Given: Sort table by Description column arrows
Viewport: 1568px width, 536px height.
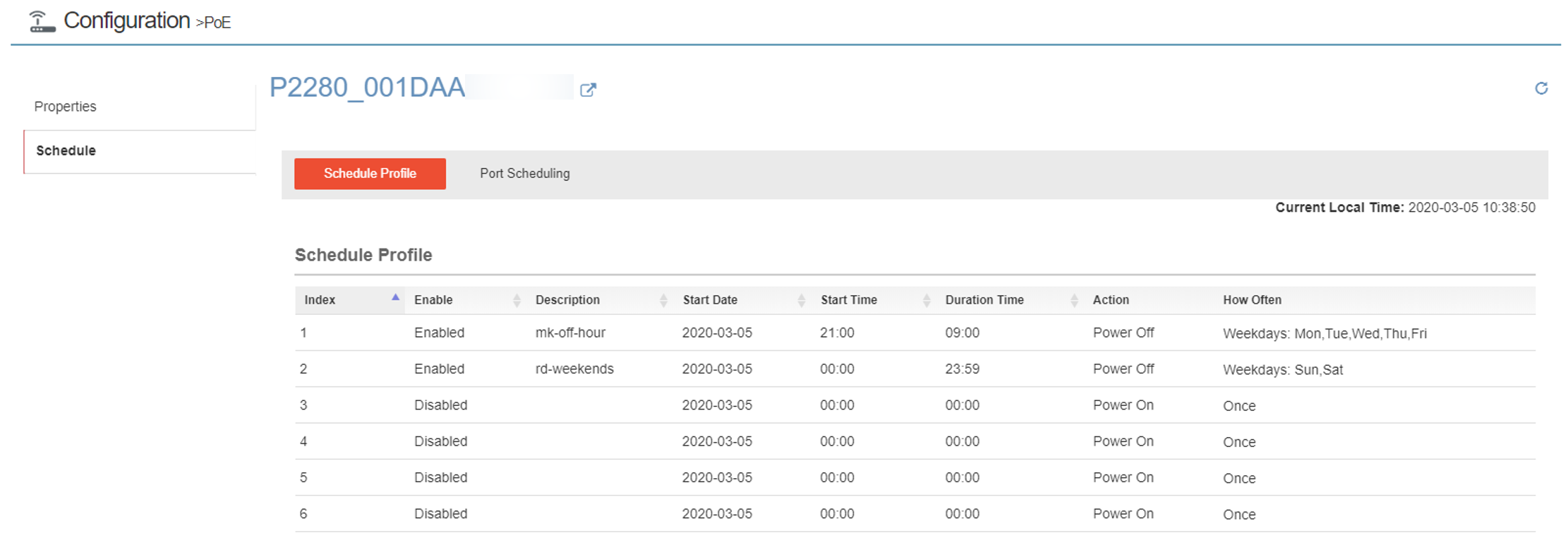Looking at the screenshot, I should (663, 300).
